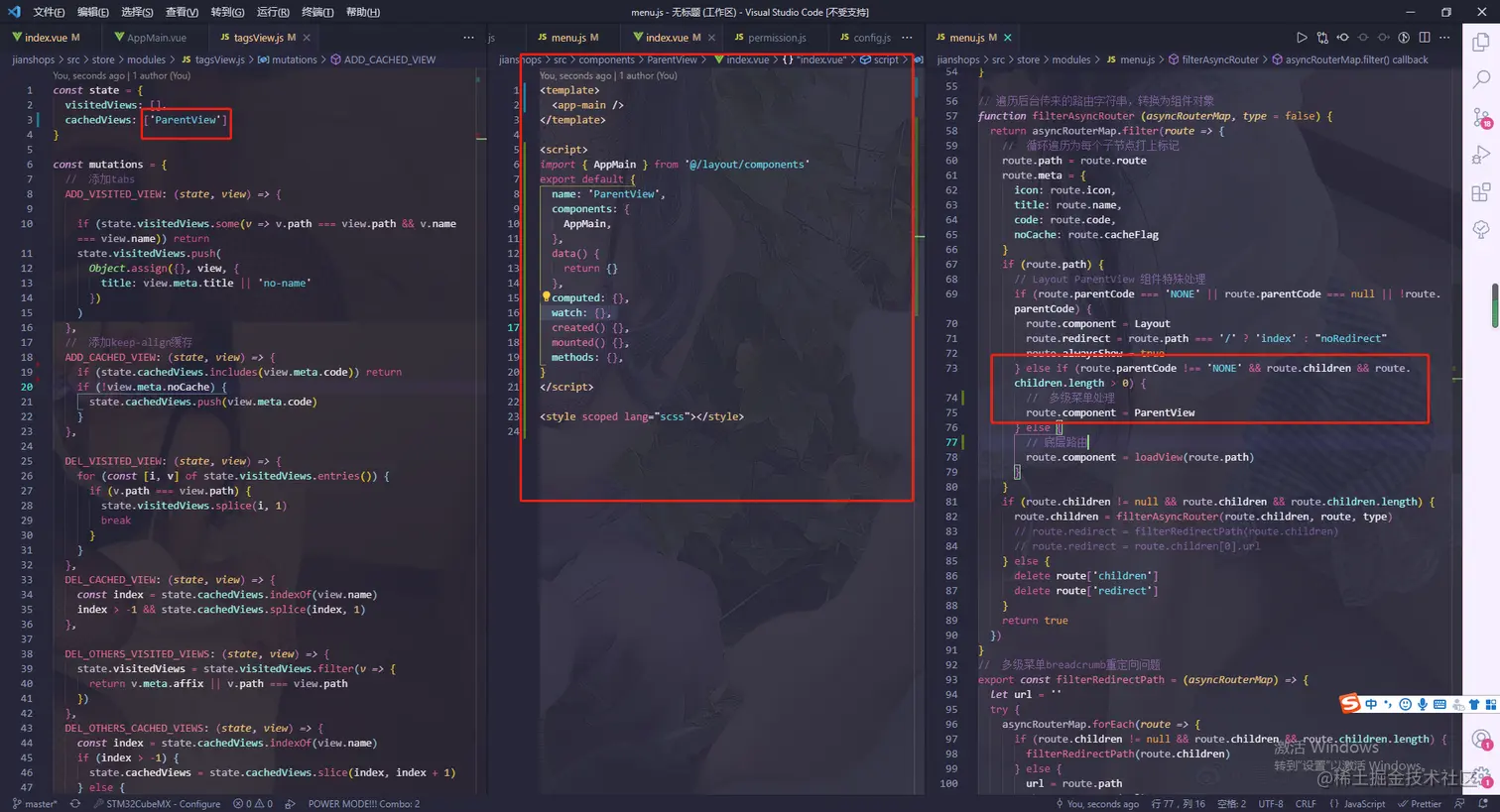The height and width of the screenshot is (812, 1500).
Task: Click master branch in status bar
Action: (35, 804)
